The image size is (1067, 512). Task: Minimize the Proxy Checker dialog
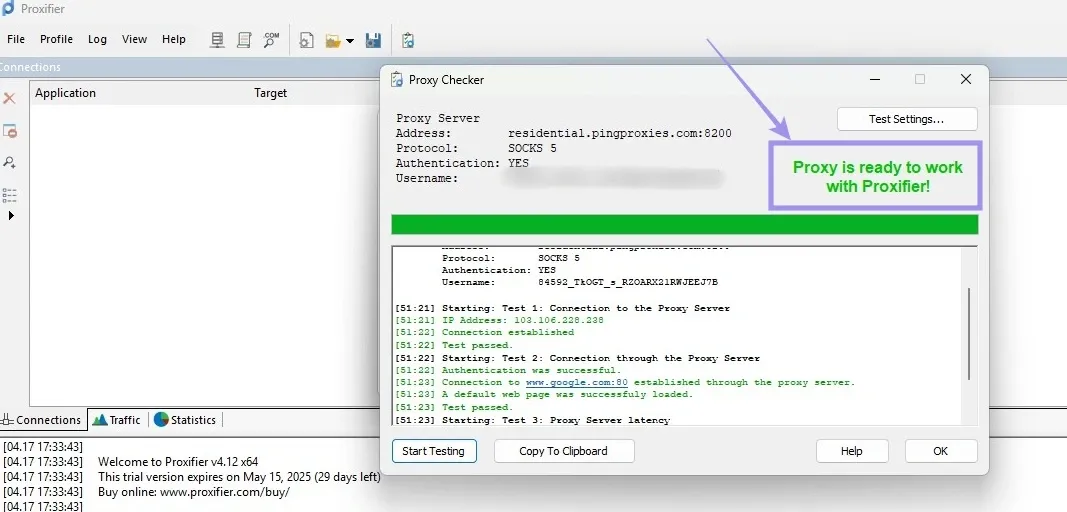(x=876, y=80)
